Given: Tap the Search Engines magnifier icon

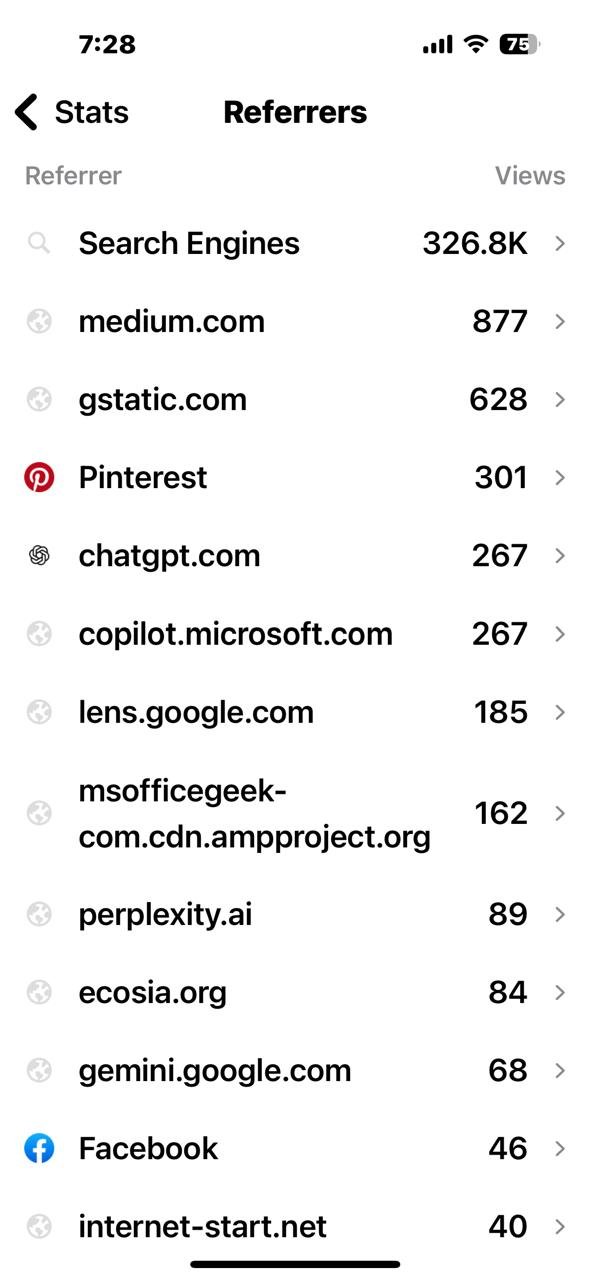Looking at the screenshot, I should click(39, 243).
